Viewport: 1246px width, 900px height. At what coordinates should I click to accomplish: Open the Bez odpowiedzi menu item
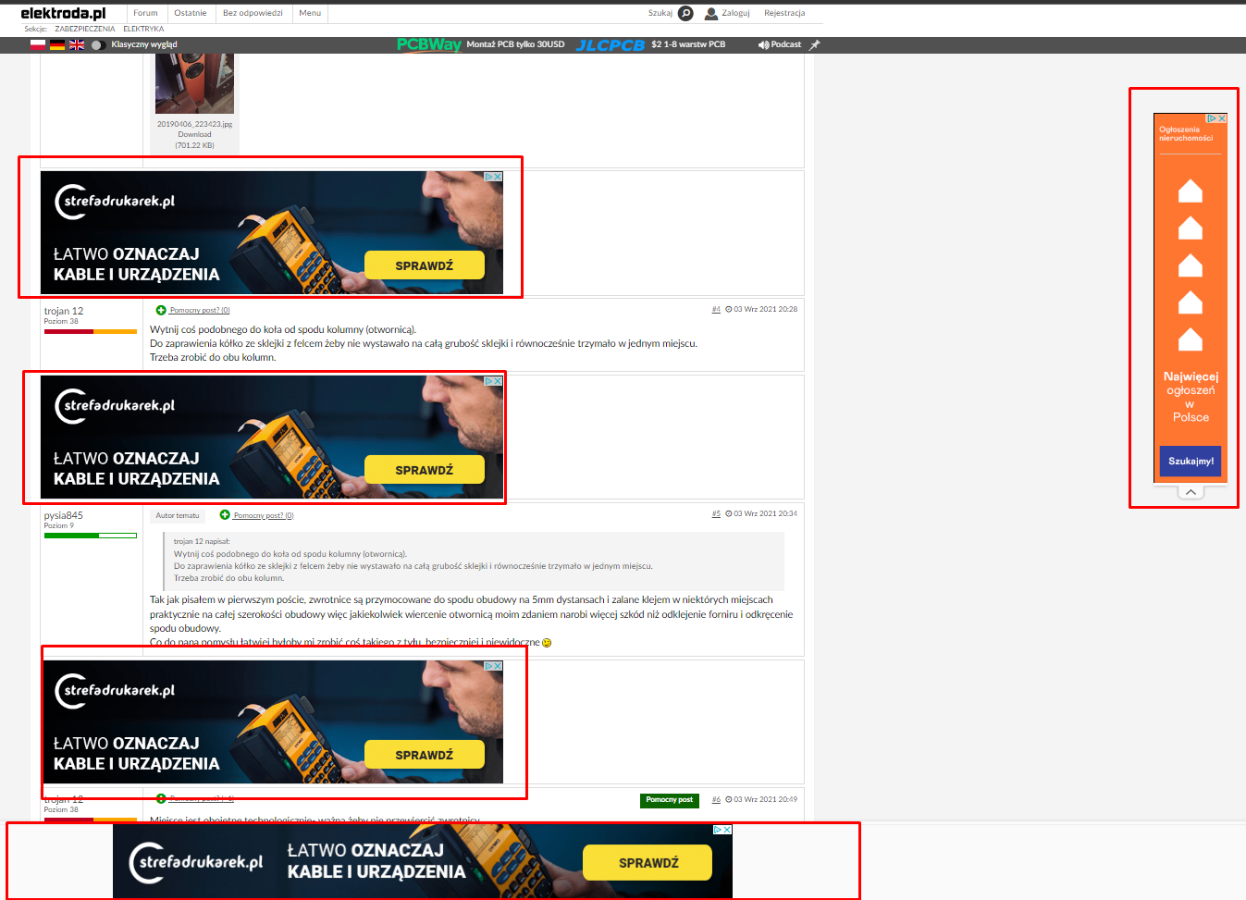[253, 13]
